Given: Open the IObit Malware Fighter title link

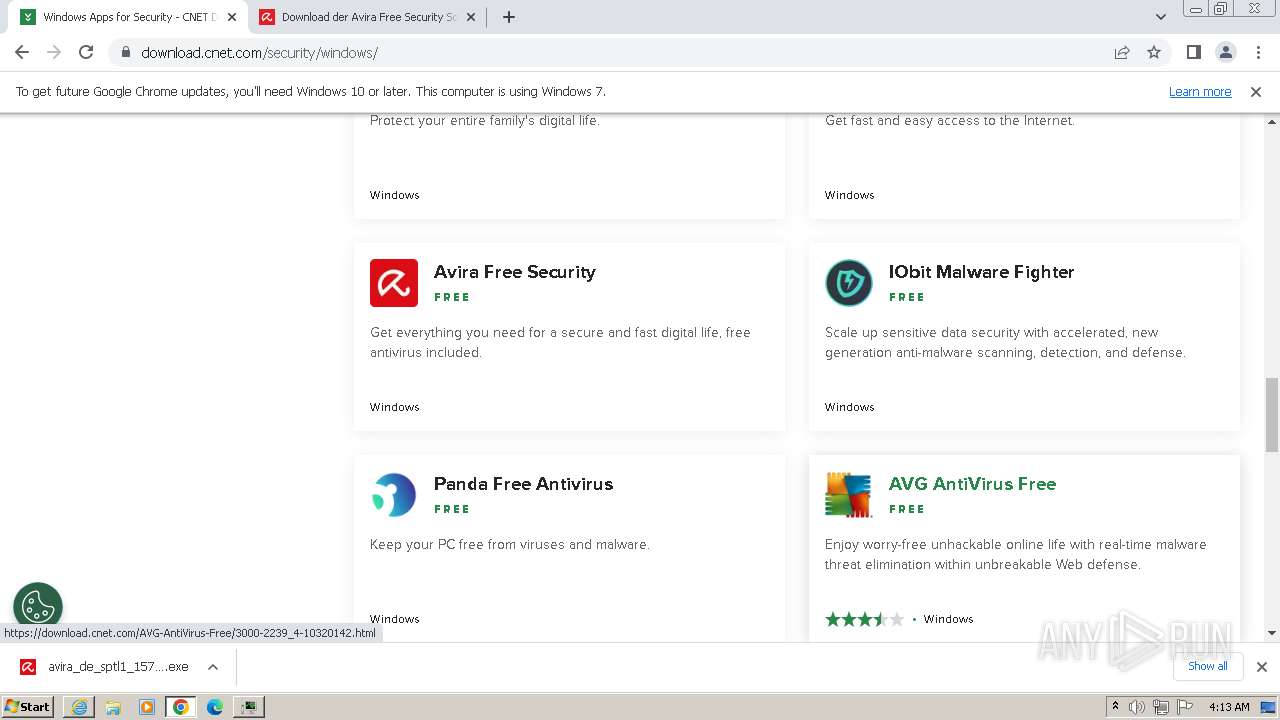Looking at the screenshot, I should tap(981, 272).
